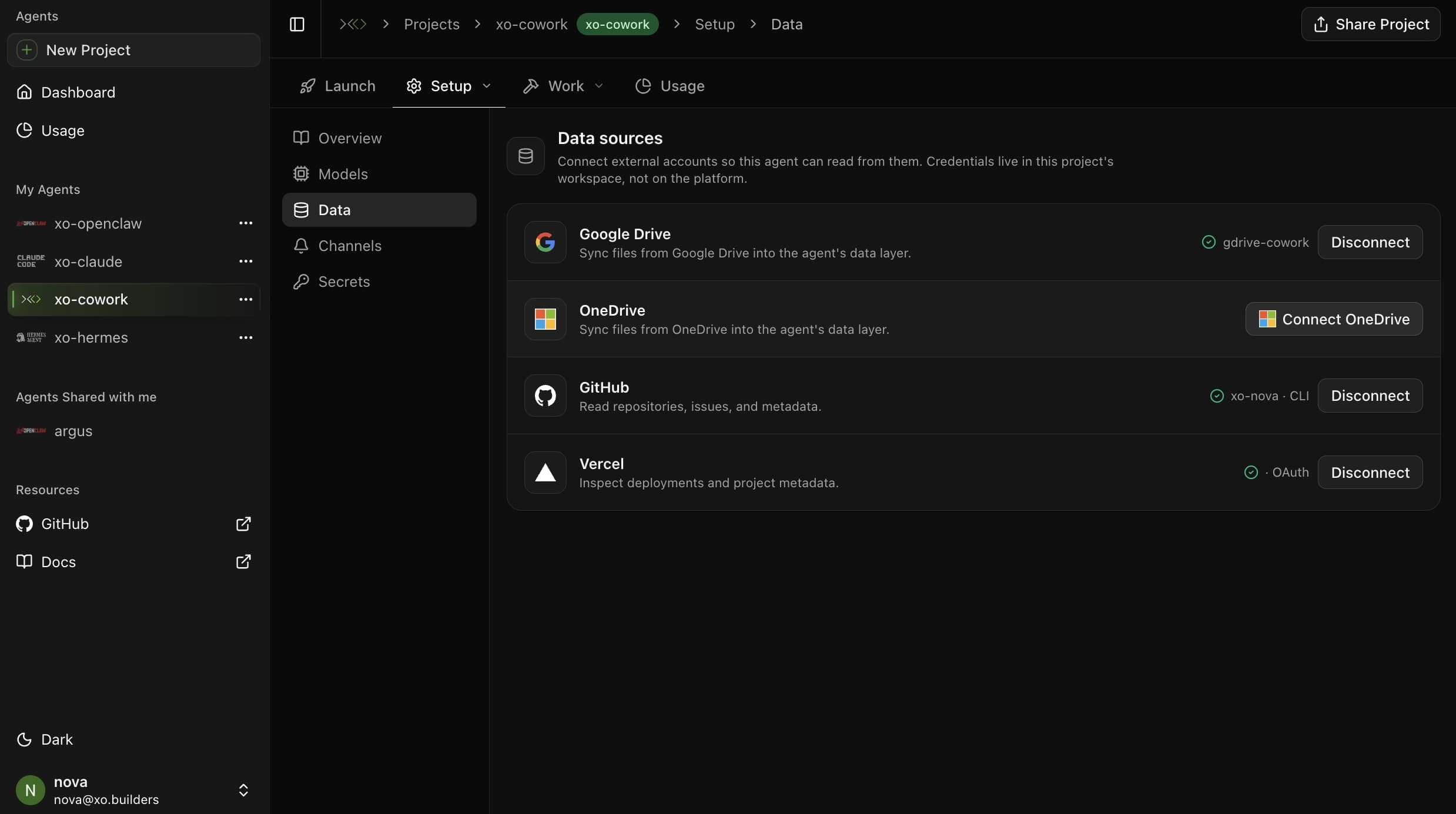Open the Usage tab in project
1456x814 pixels.
pos(670,86)
